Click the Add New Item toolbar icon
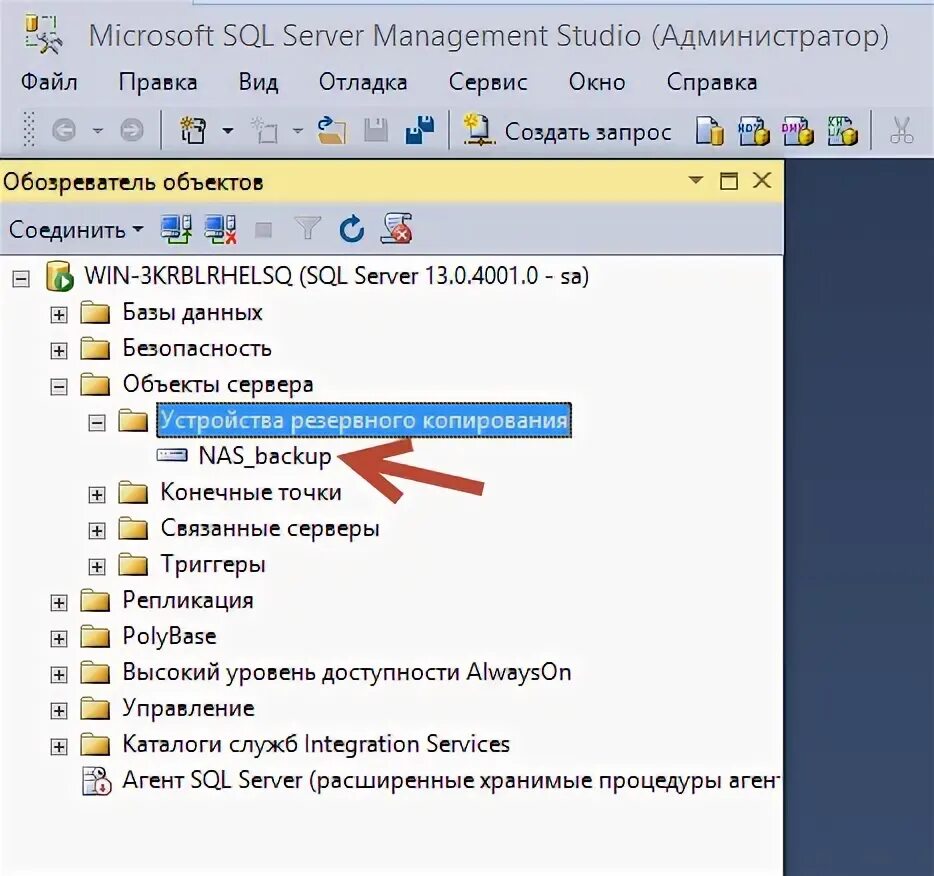 coord(264,130)
